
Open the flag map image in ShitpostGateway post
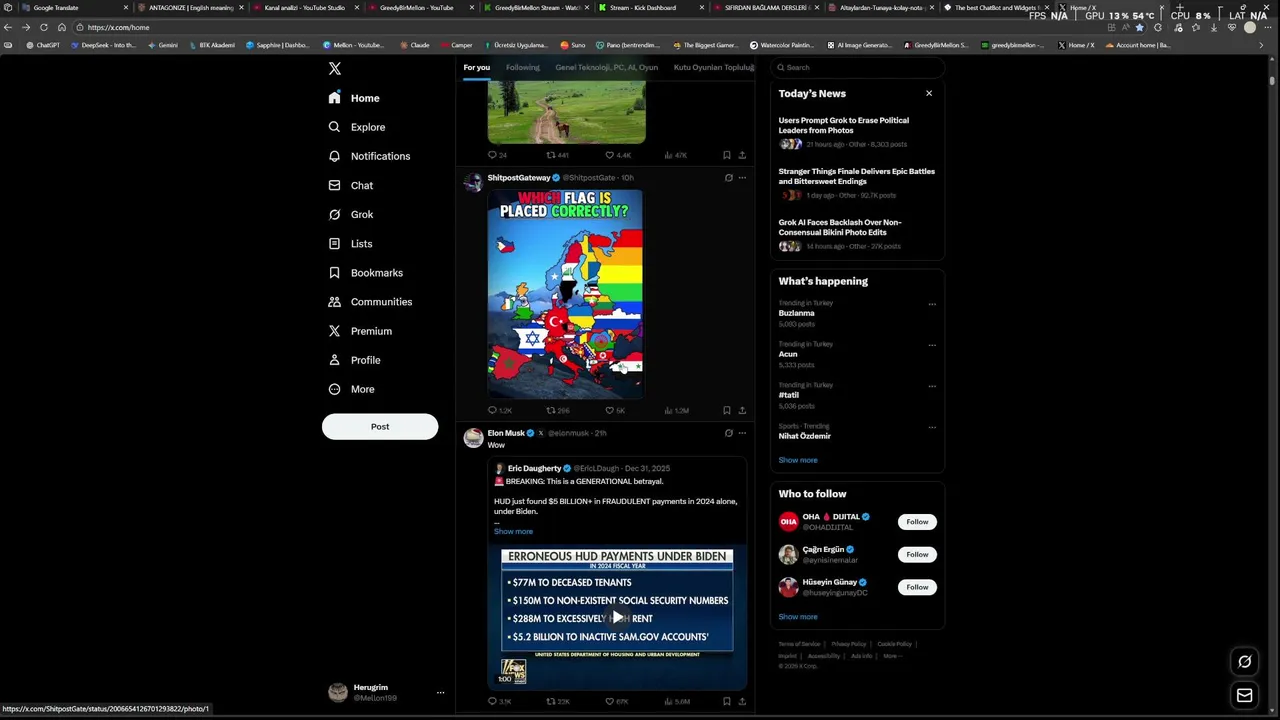click(x=565, y=294)
